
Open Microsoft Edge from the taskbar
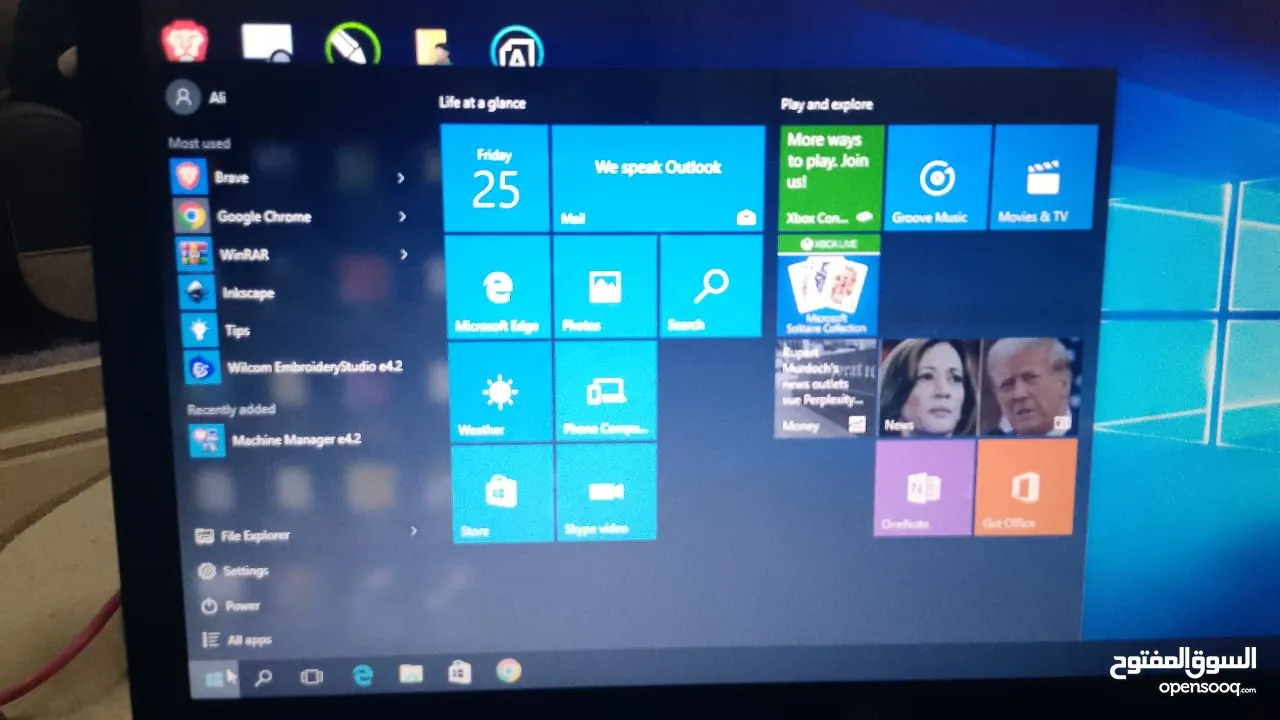362,675
